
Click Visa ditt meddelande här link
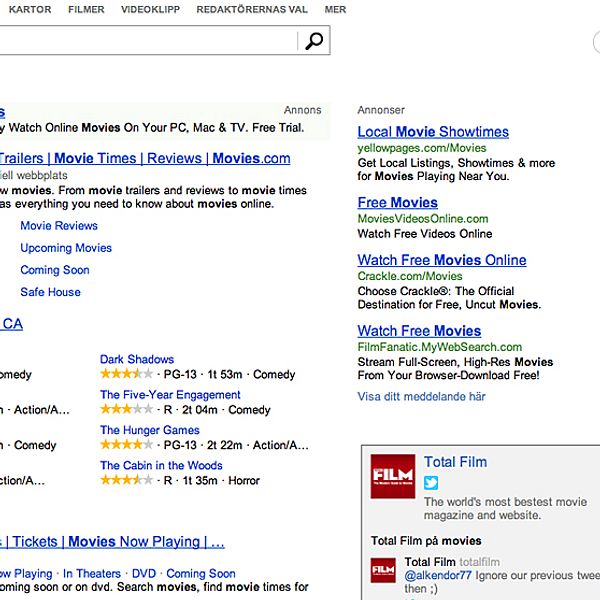pyautogui.click(x=421, y=396)
